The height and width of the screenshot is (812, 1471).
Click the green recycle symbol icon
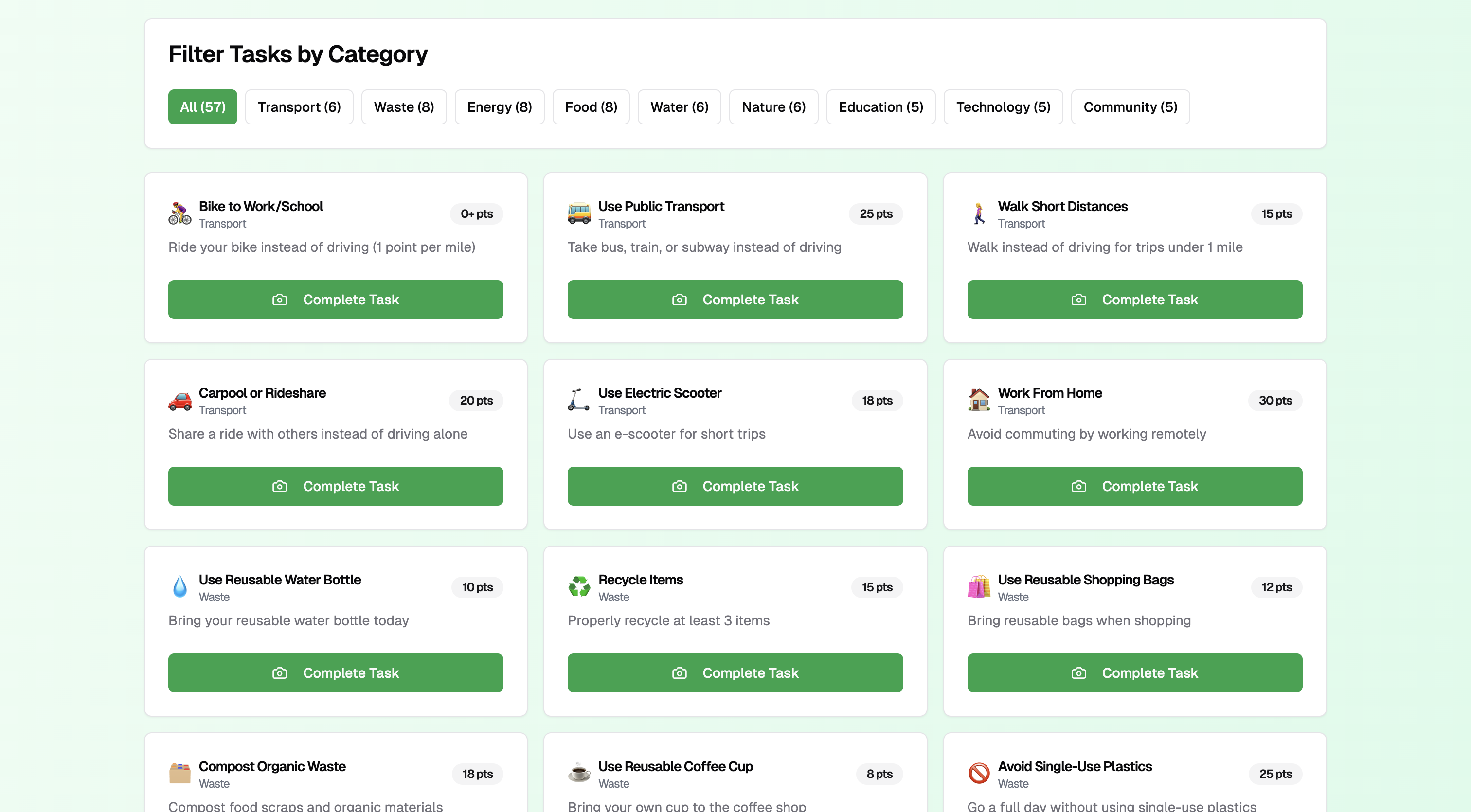(579, 587)
